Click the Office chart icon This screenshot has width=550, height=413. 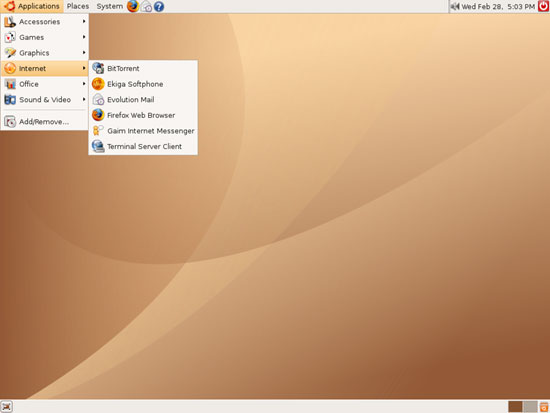coord(10,84)
